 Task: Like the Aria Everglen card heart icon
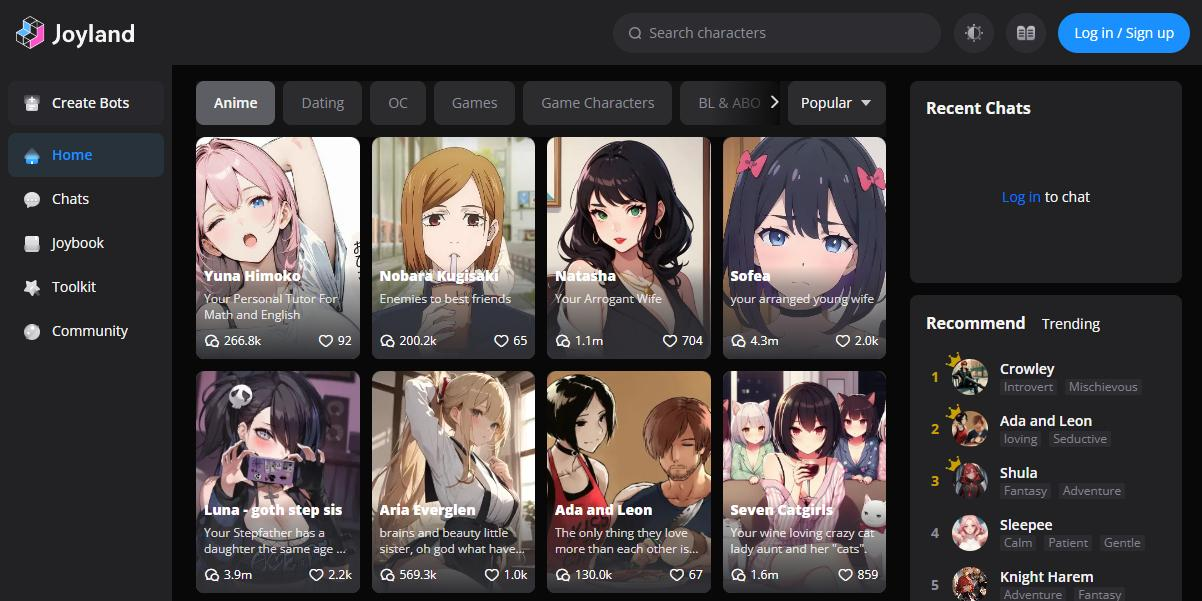491,575
